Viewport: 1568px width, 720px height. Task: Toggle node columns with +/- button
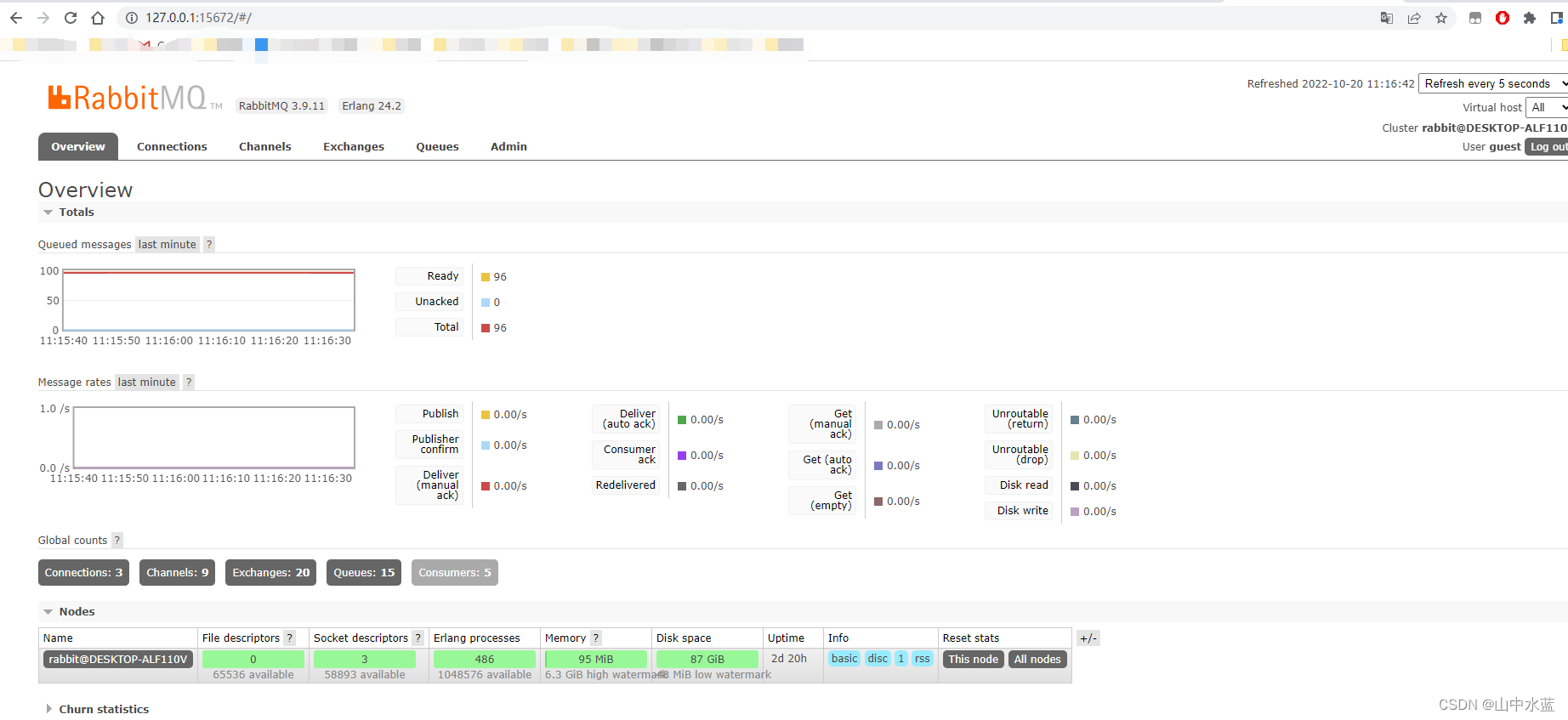pyautogui.click(x=1088, y=638)
